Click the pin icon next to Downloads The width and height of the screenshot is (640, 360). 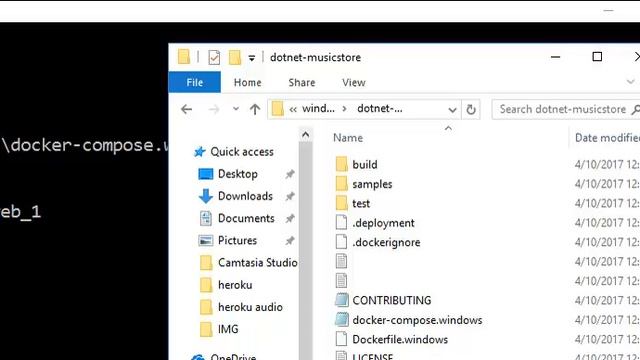coord(290,196)
